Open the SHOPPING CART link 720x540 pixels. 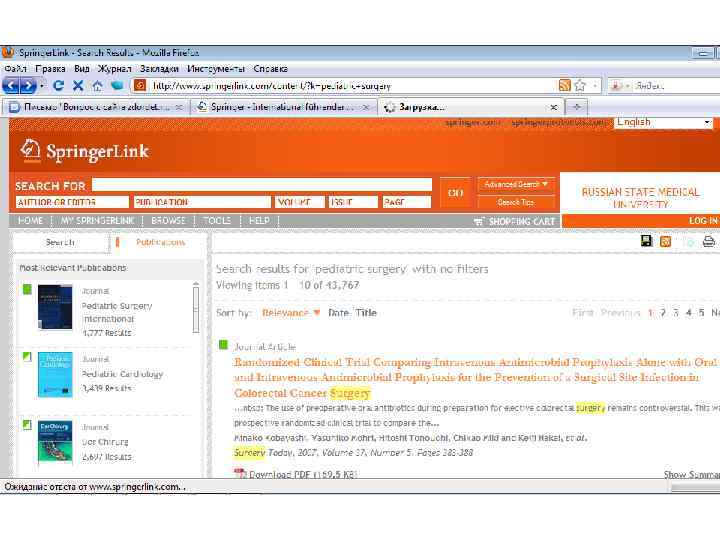click(515, 222)
